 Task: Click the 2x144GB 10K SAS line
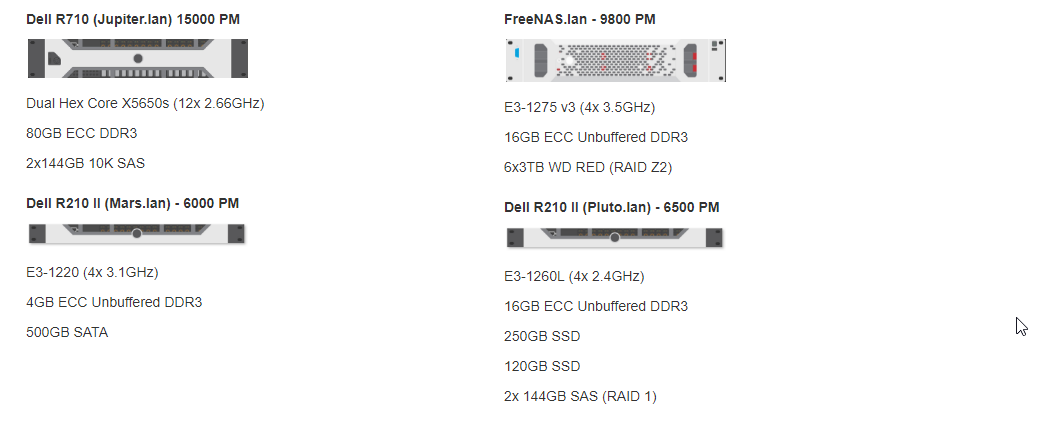pos(85,162)
